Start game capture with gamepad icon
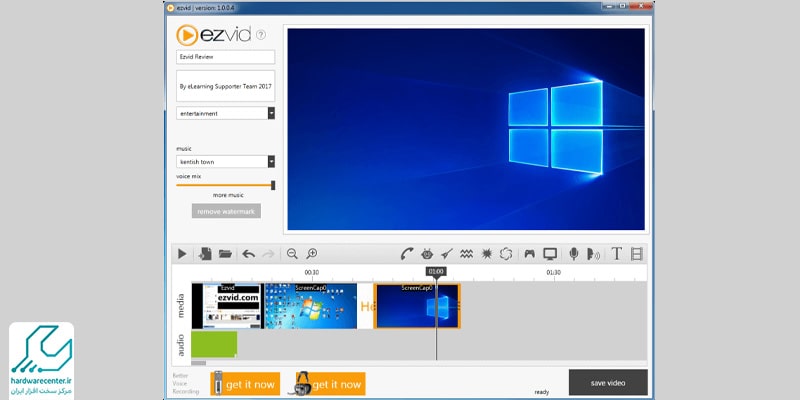Screen dimensions: 800x400 coord(530,254)
